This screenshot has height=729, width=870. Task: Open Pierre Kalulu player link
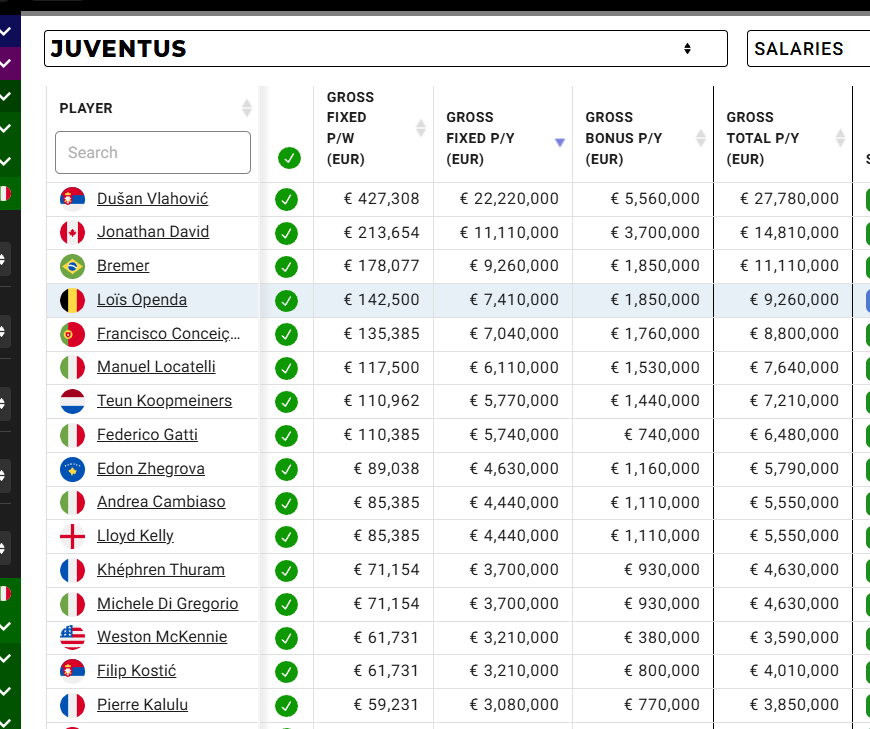point(143,705)
